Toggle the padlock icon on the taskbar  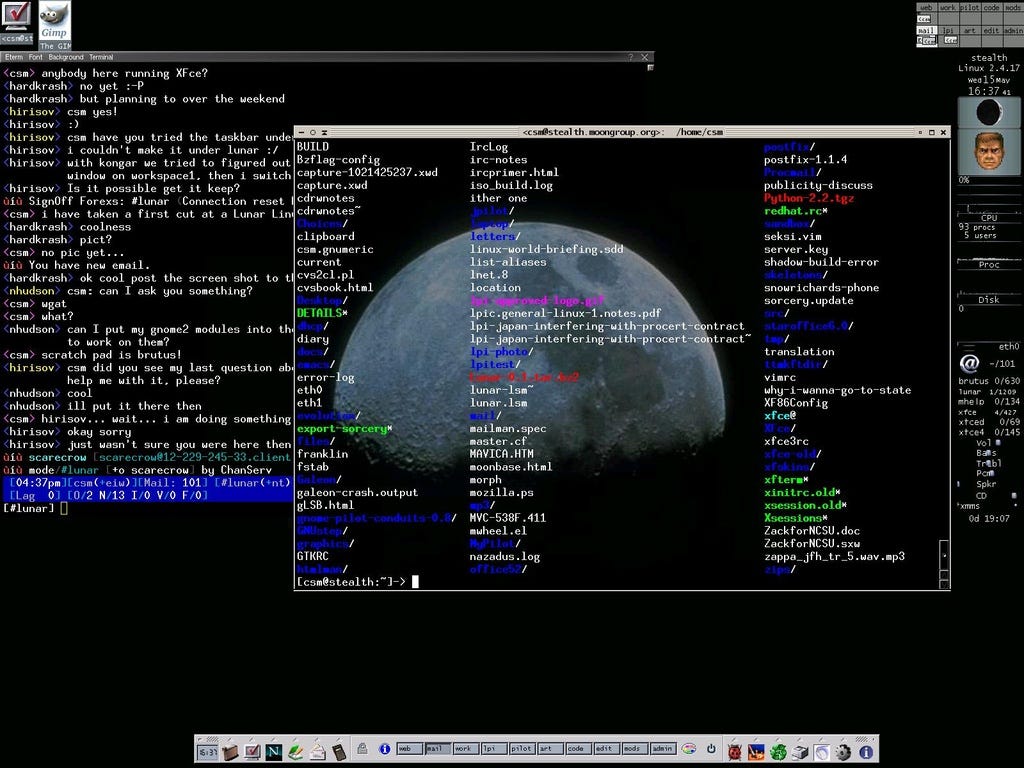point(361,751)
